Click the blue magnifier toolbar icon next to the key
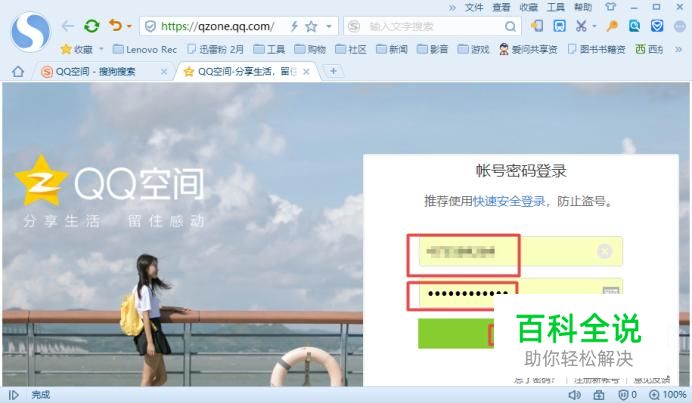Screen dimensions: 692x403 (x=635, y=26)
